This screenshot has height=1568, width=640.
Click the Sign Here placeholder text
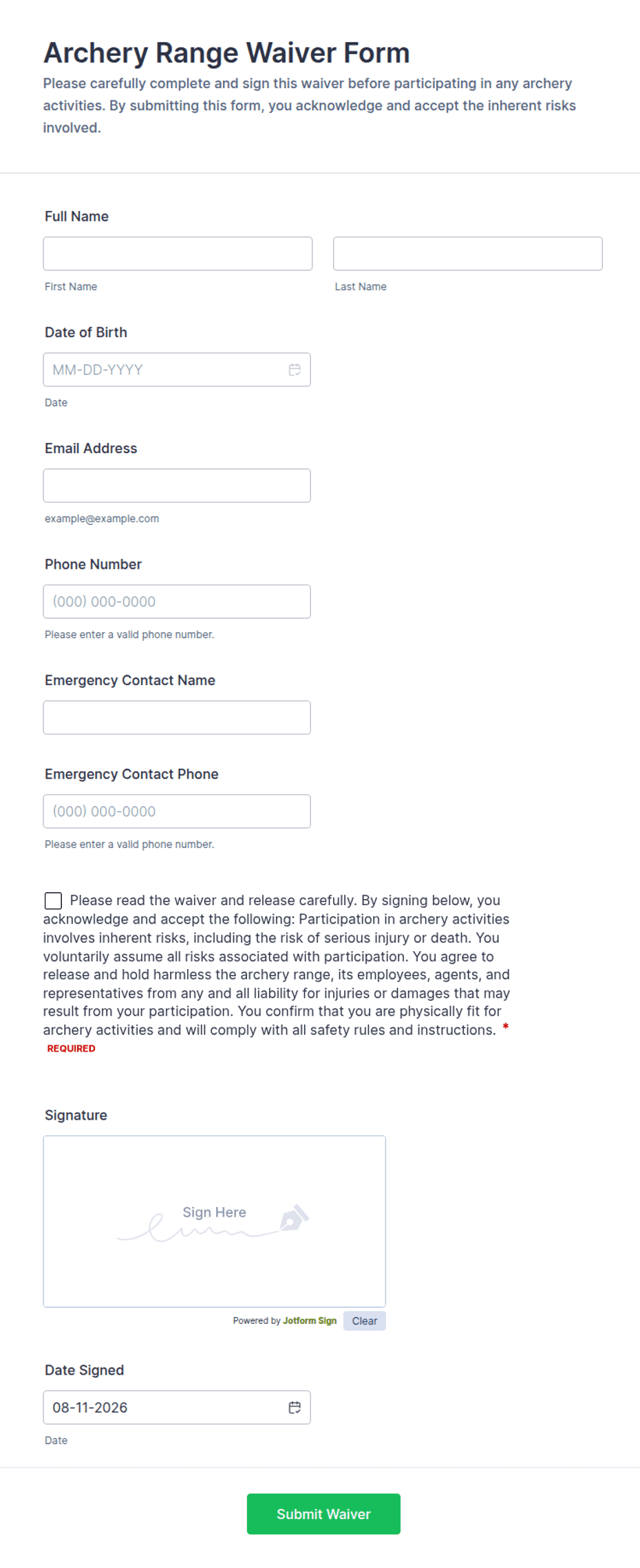(214, 1212)
